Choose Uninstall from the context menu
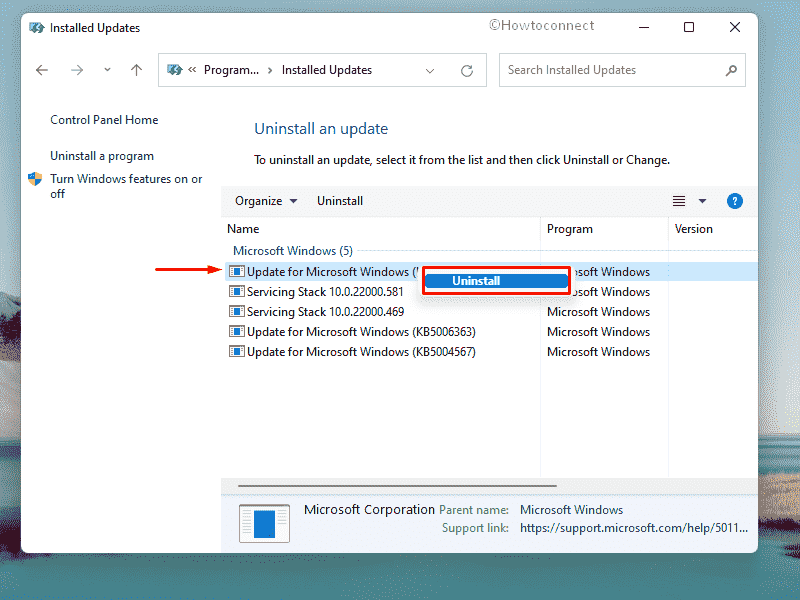The width and height of the screenshot is (800, 600). coord(496,281)
